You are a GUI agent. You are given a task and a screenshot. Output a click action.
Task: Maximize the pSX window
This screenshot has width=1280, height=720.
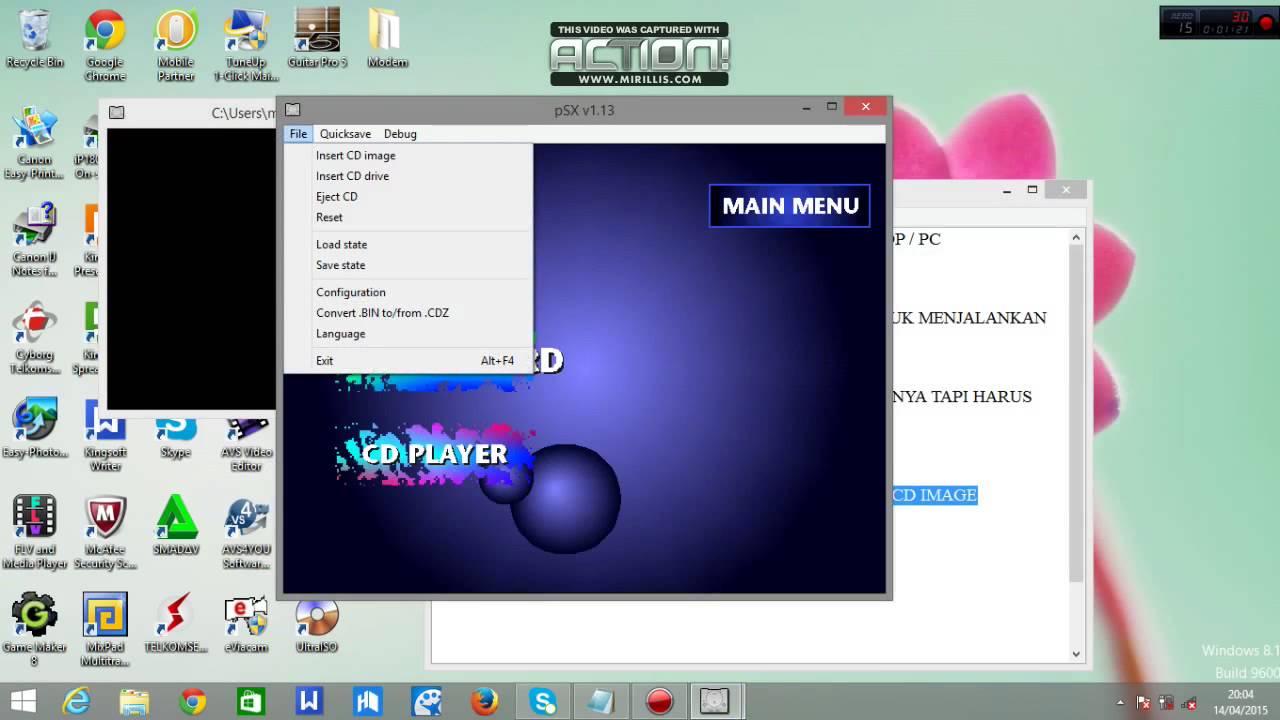tap(831, 107)
